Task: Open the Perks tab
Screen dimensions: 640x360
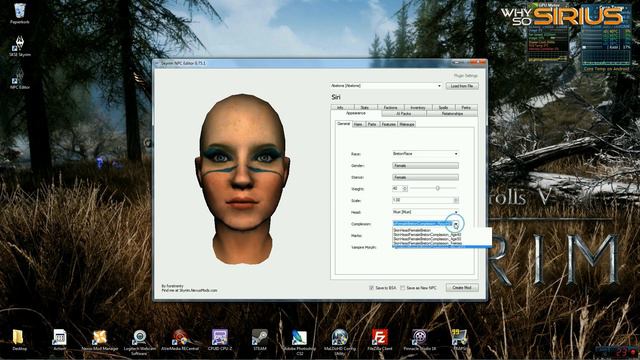Action: point(466,108)
